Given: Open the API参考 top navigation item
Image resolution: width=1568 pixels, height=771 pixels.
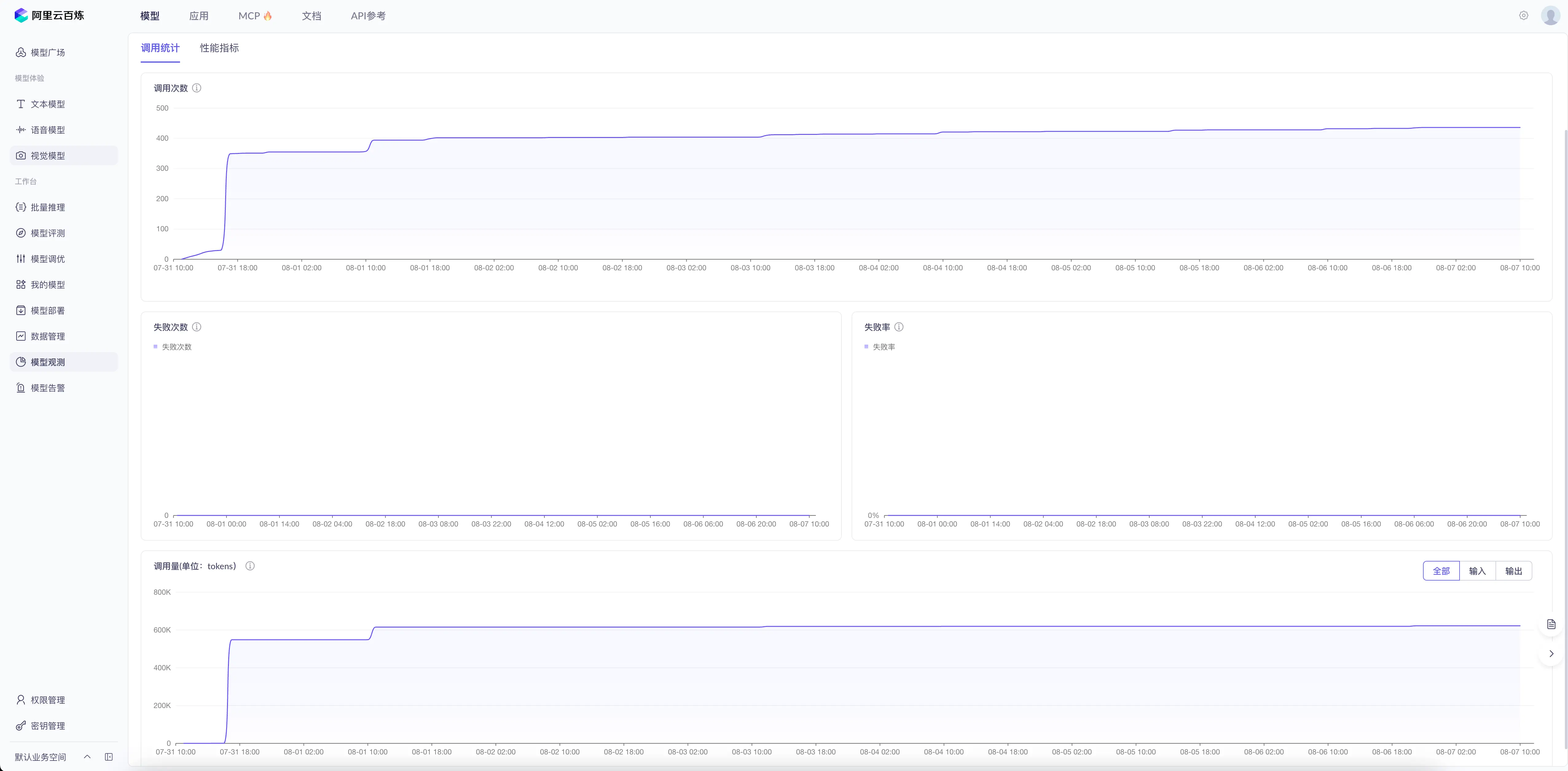Looking at the screenshot, I should click(368, 16).
